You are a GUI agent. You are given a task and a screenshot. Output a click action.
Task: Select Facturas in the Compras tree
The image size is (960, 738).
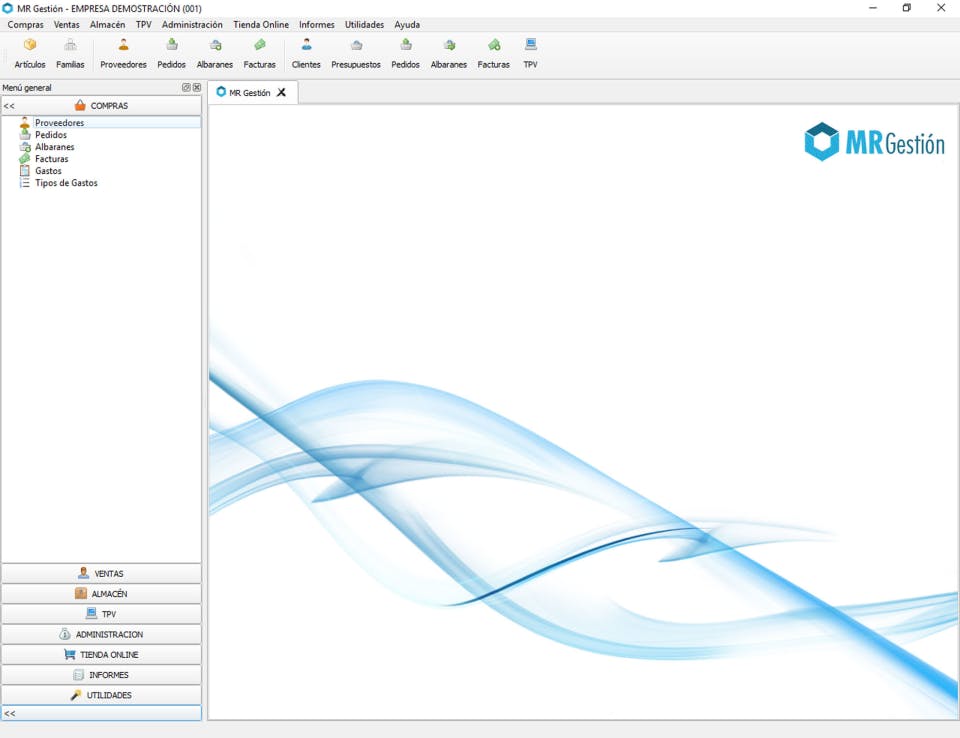click(x=51, y=159)
